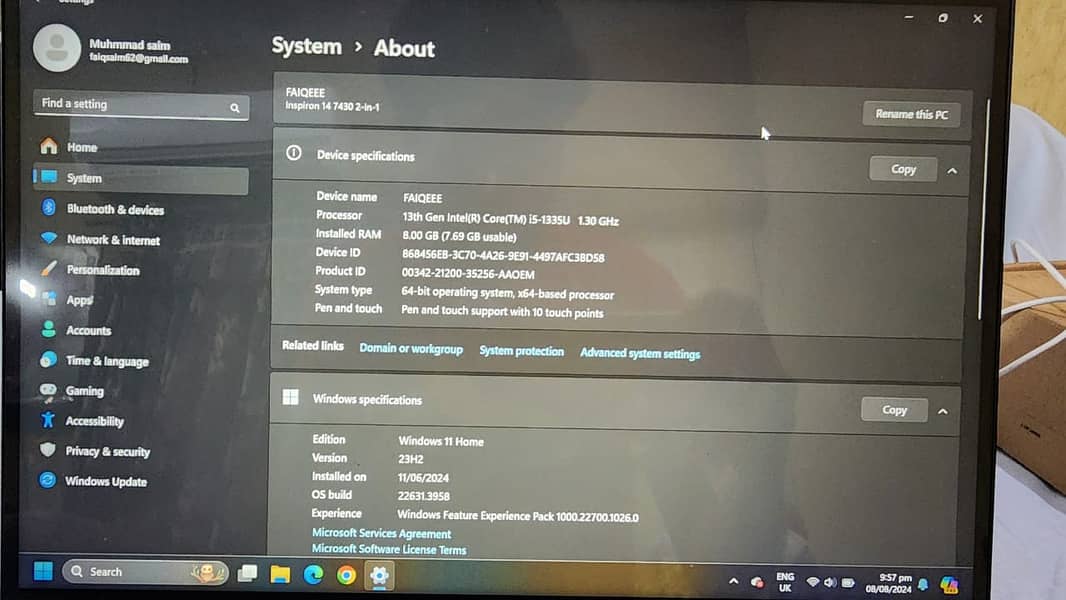The height and width of the screenshot is (600, 1066).
Task: Copy the device specifications
Action: point(903,169)
